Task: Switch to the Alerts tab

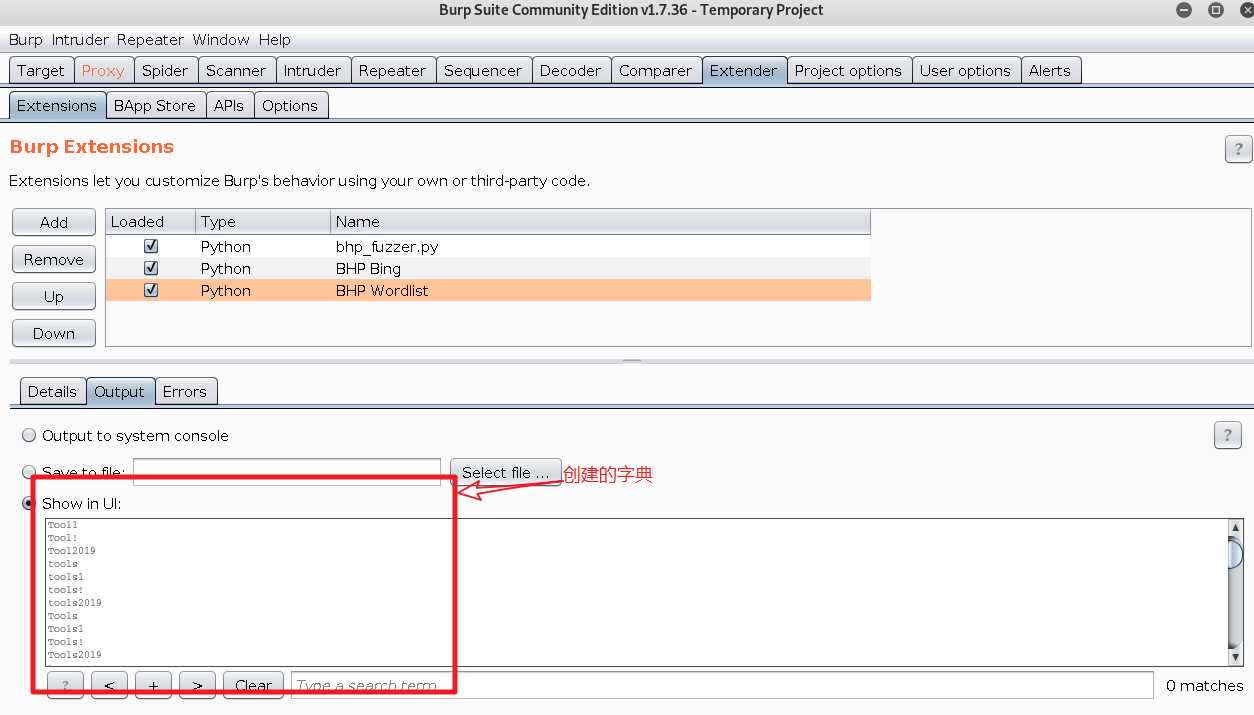Action: point(1049,71)
